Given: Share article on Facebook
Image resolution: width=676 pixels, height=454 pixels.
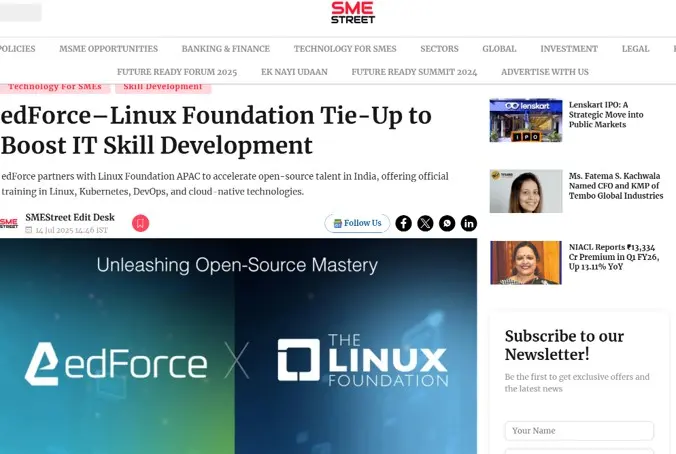Looking at the screenshot, I should pyautogui.click(x=404, y=223).
